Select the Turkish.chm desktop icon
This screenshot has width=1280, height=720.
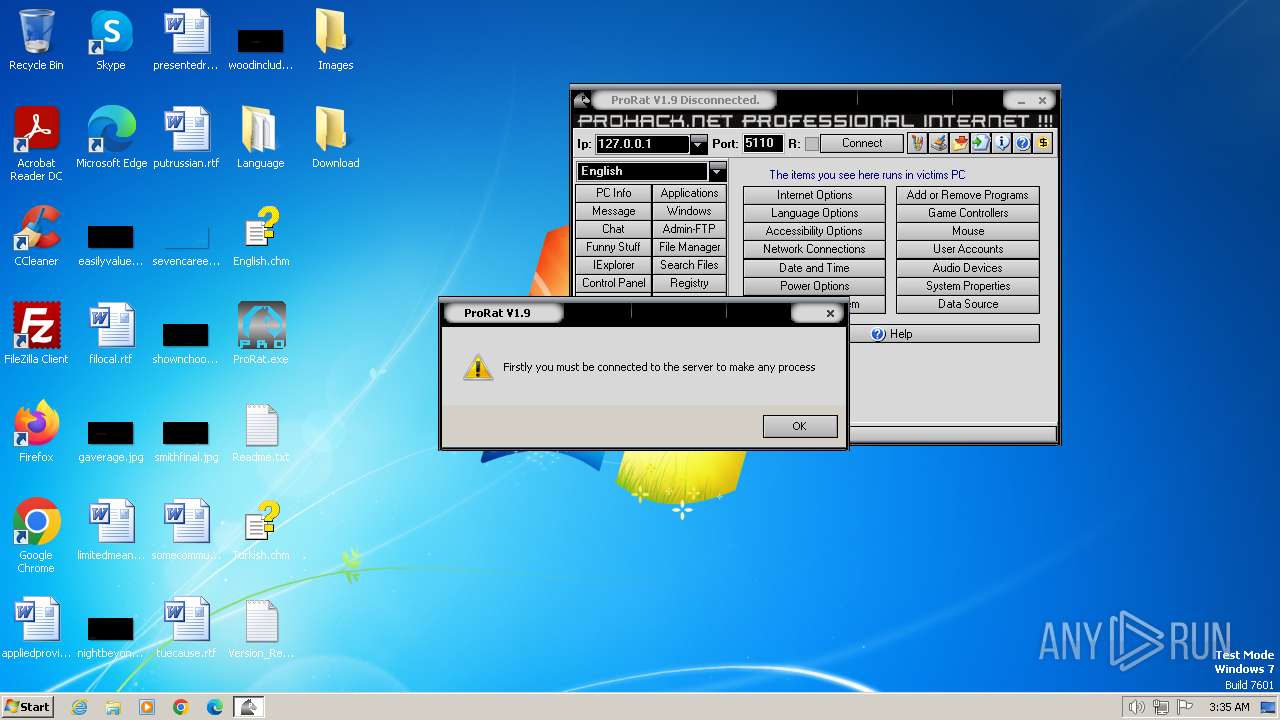[x=261, y=530]
